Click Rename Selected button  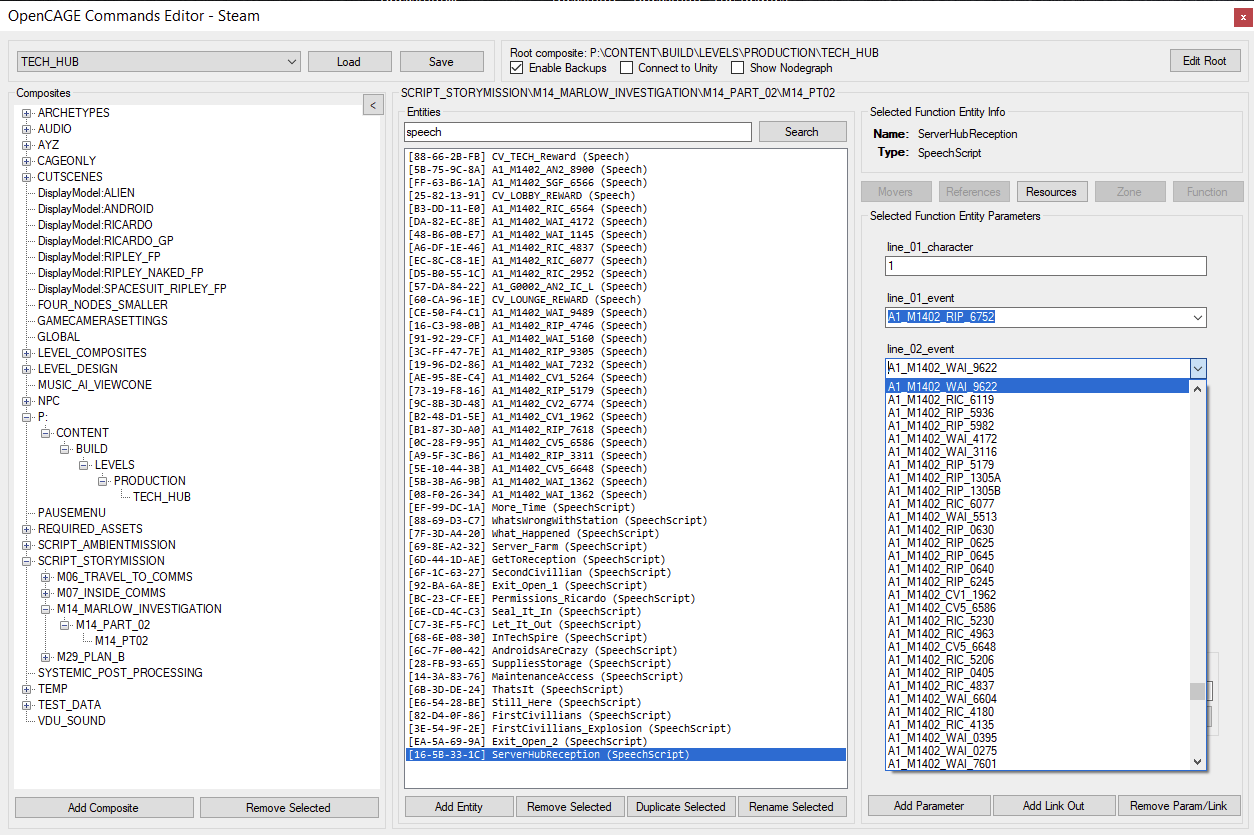pyautogui.click(x=792, y=807)
